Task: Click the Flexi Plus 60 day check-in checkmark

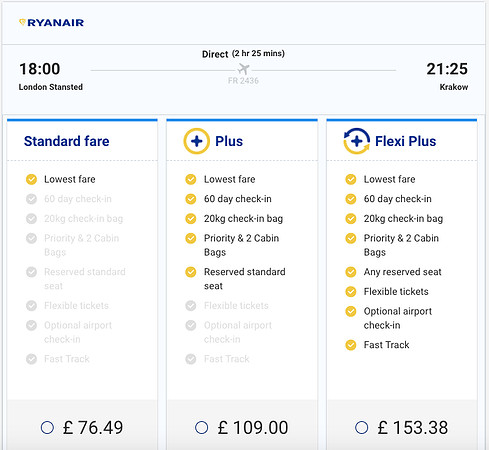Action: pyautogui.click(x=351, y=199)
